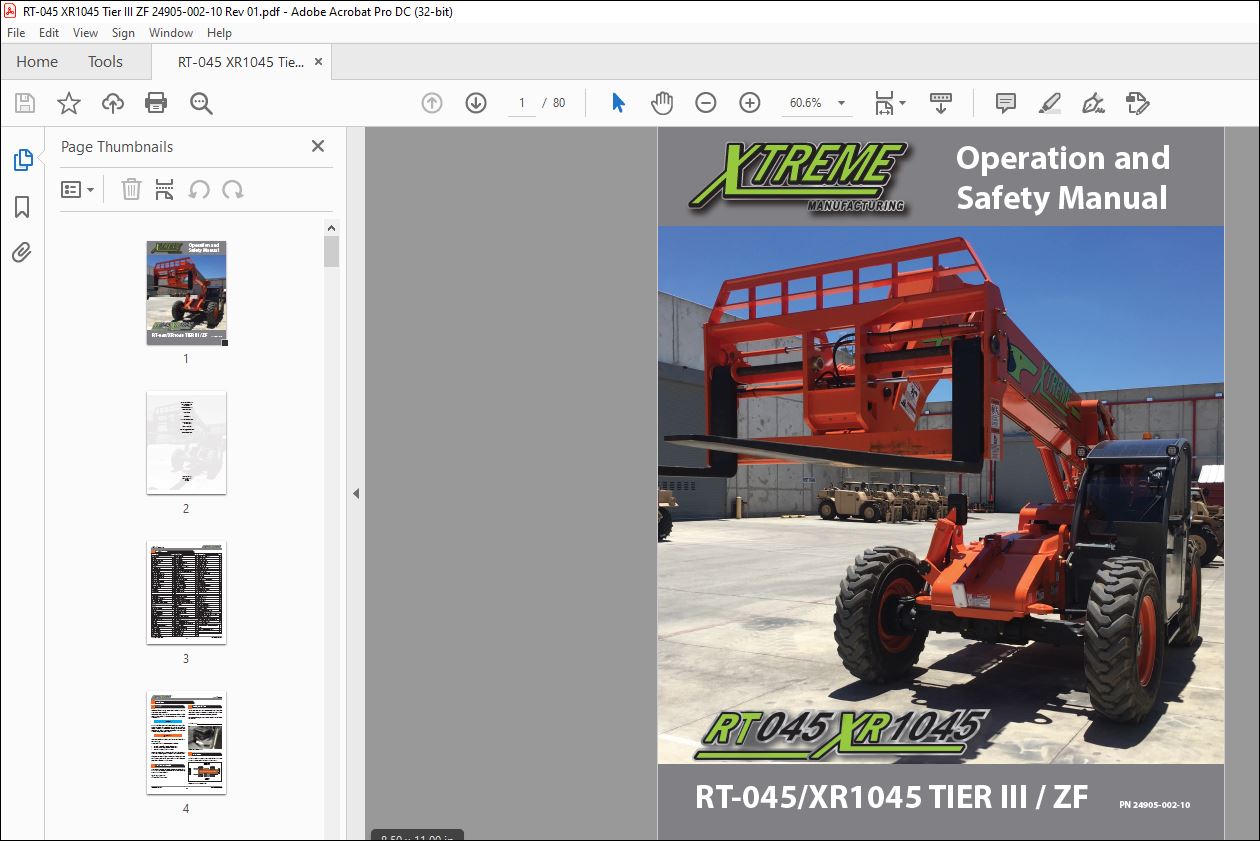Click the current page number field
Viewport: 1260px width, 841px height.
tap(521, 103)
